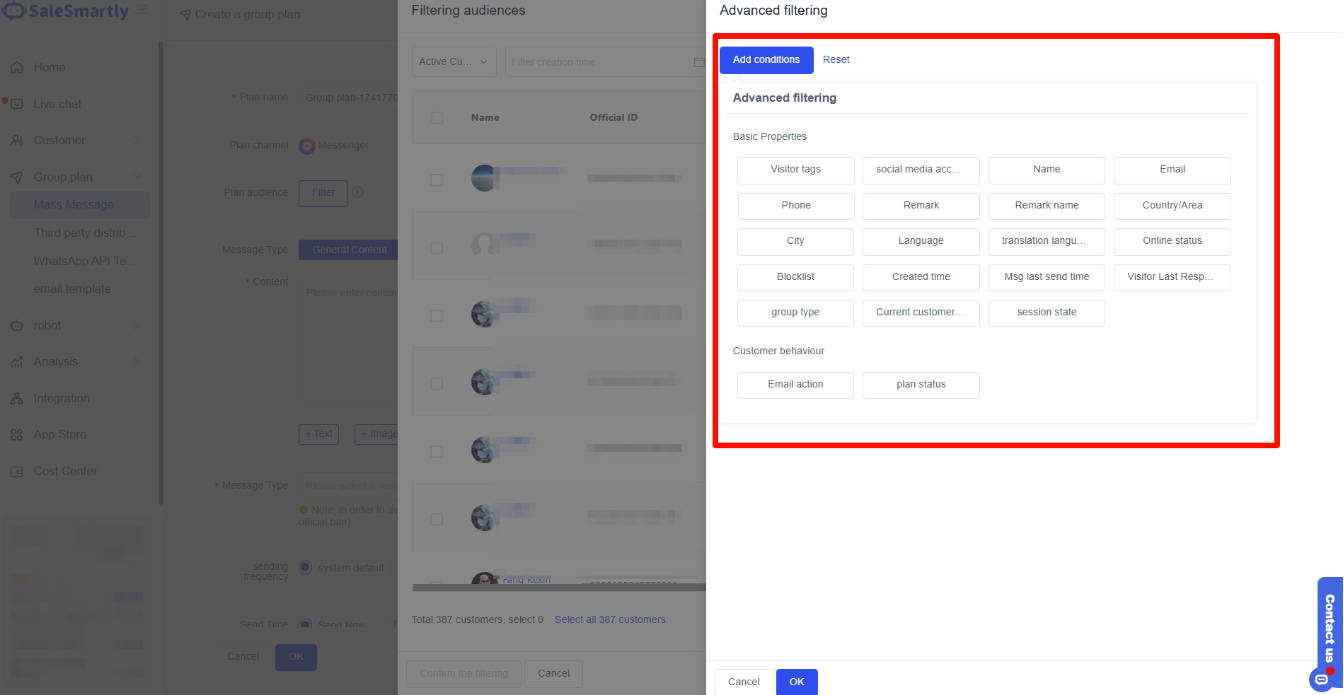1344x695 pixels.
Task: Toggle the select-all checkbox beside Name header
Action: tap(436, 118)
